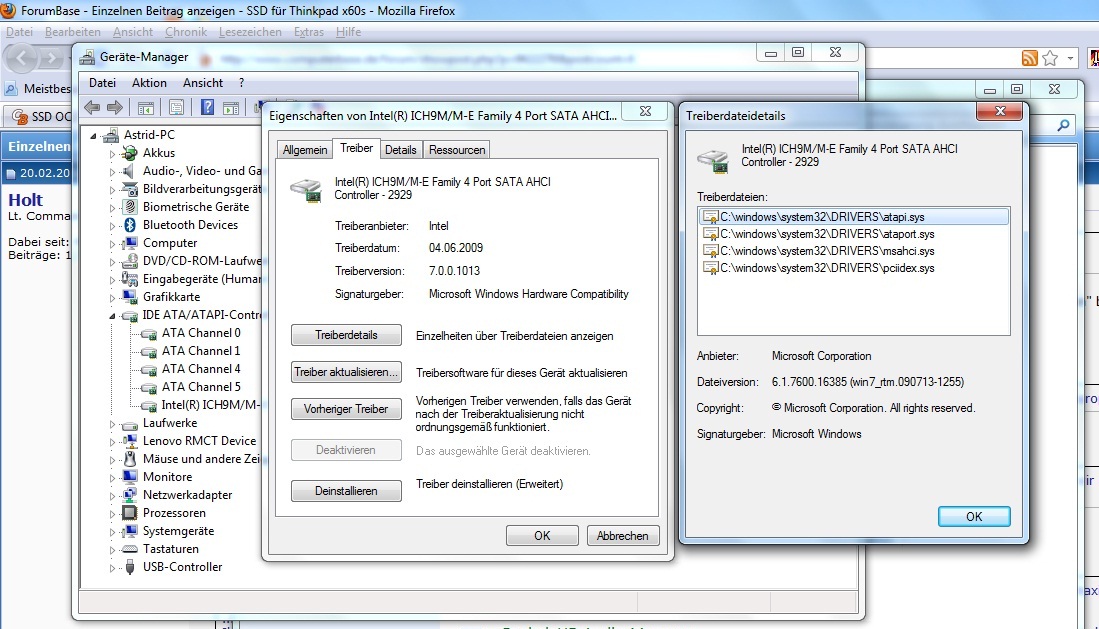Select ATA Channel 4 in device tree
The height and width of the screenshot is (629, 1099).
201,369
